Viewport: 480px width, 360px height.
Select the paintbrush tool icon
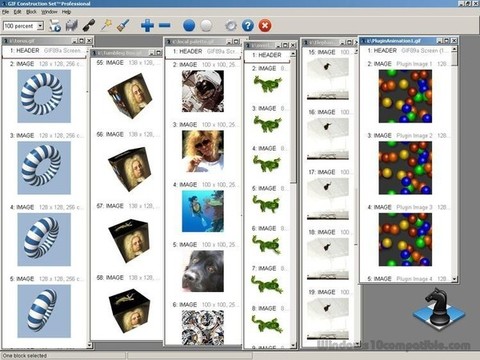[x=123, y=25]
